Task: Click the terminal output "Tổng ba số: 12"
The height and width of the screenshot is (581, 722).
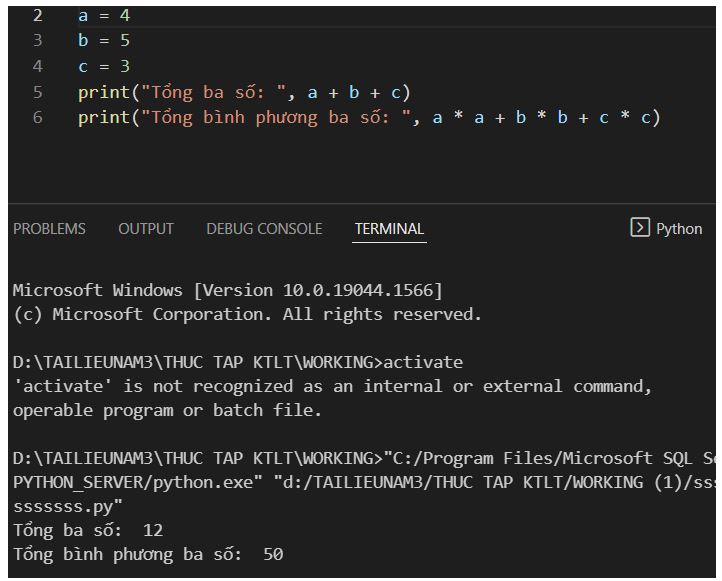Action: pos(88,530)
